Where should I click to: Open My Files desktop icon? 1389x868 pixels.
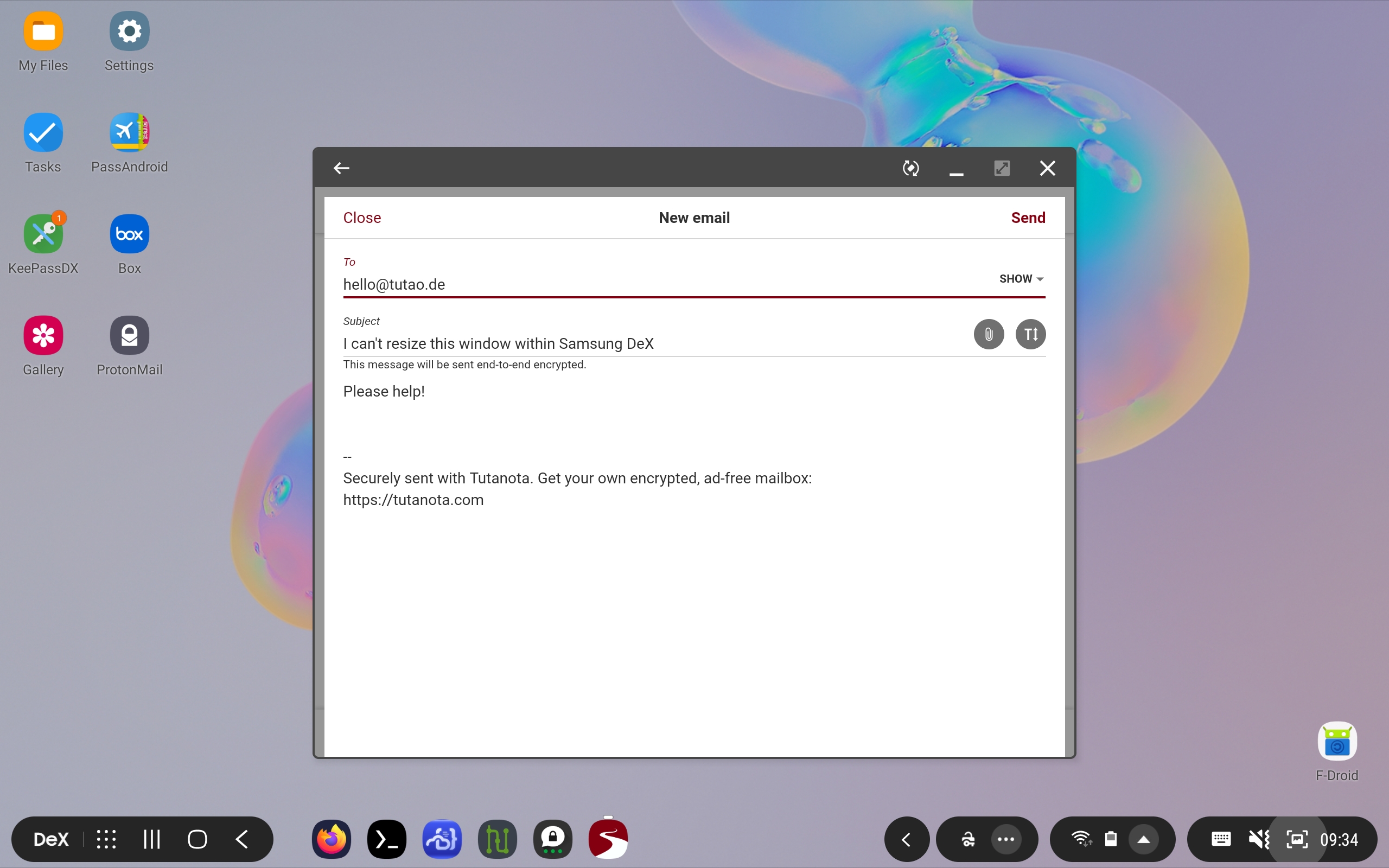tap(43, 42)
